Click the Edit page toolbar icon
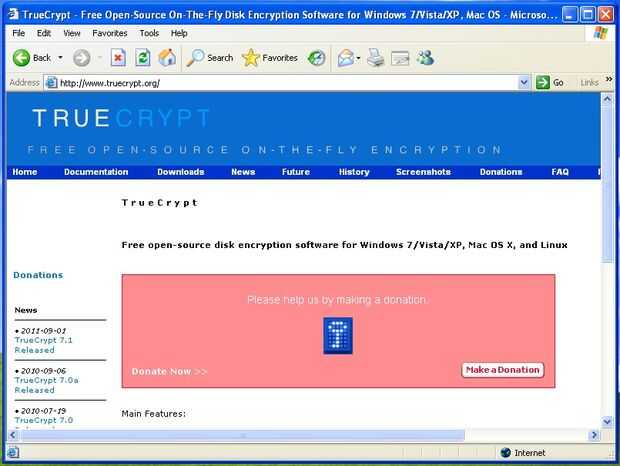620x466 pixels. click(400, 58)
